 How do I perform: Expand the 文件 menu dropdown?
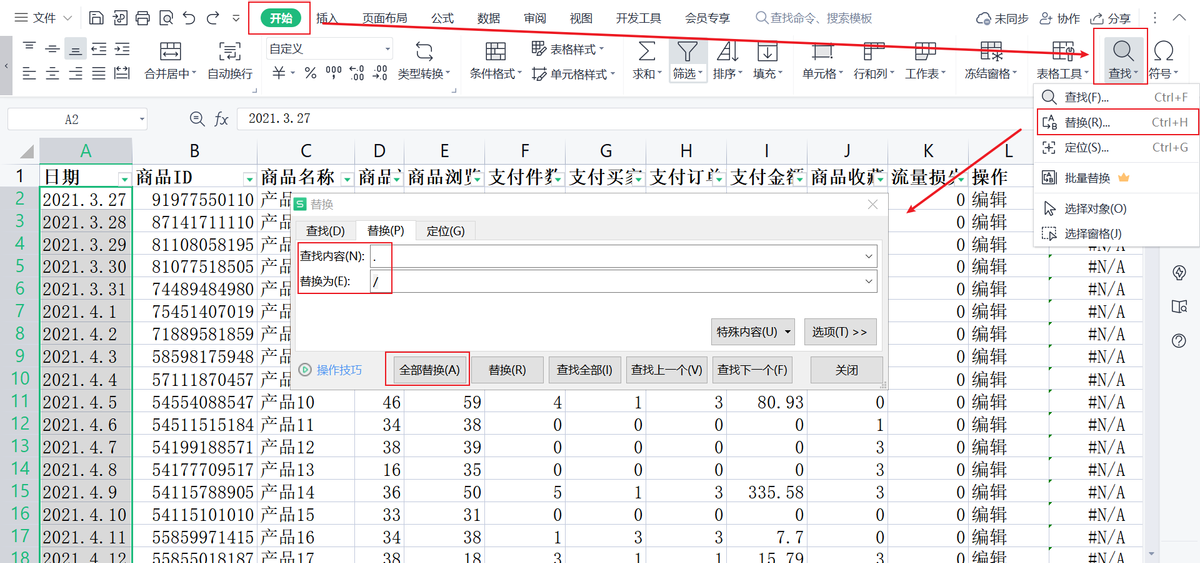point(43,18)
